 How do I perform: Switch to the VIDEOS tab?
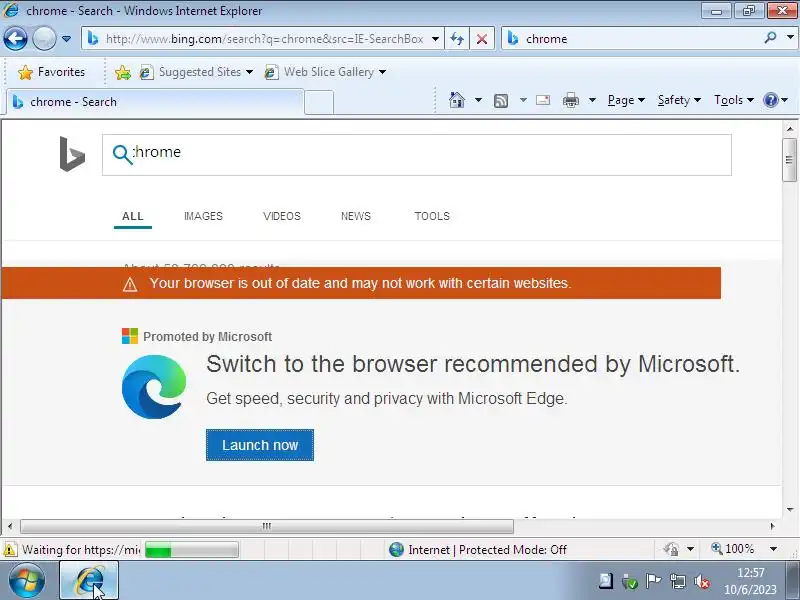282,216
